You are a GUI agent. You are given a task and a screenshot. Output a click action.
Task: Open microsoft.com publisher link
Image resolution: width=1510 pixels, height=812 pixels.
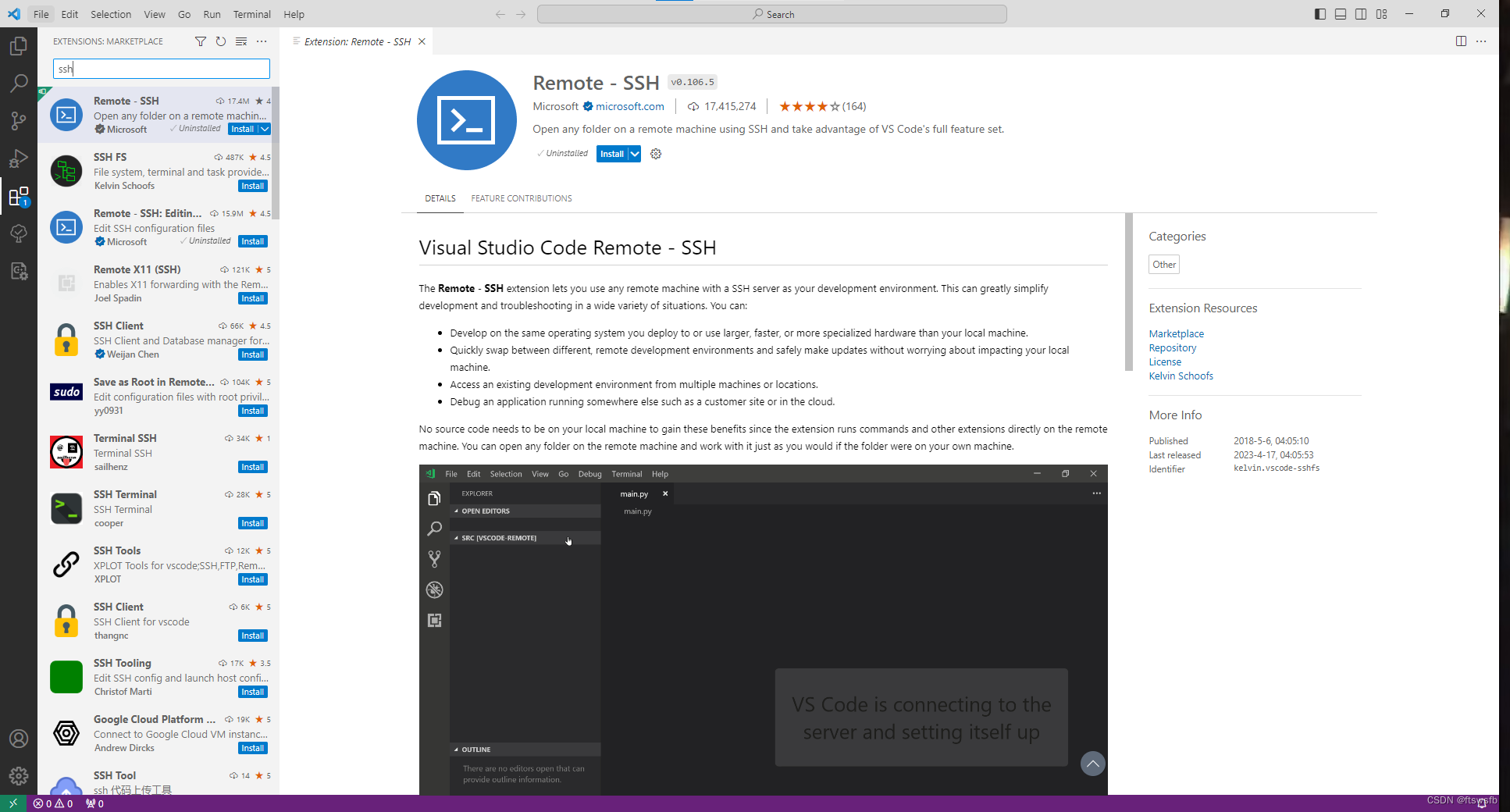point(630,106)
